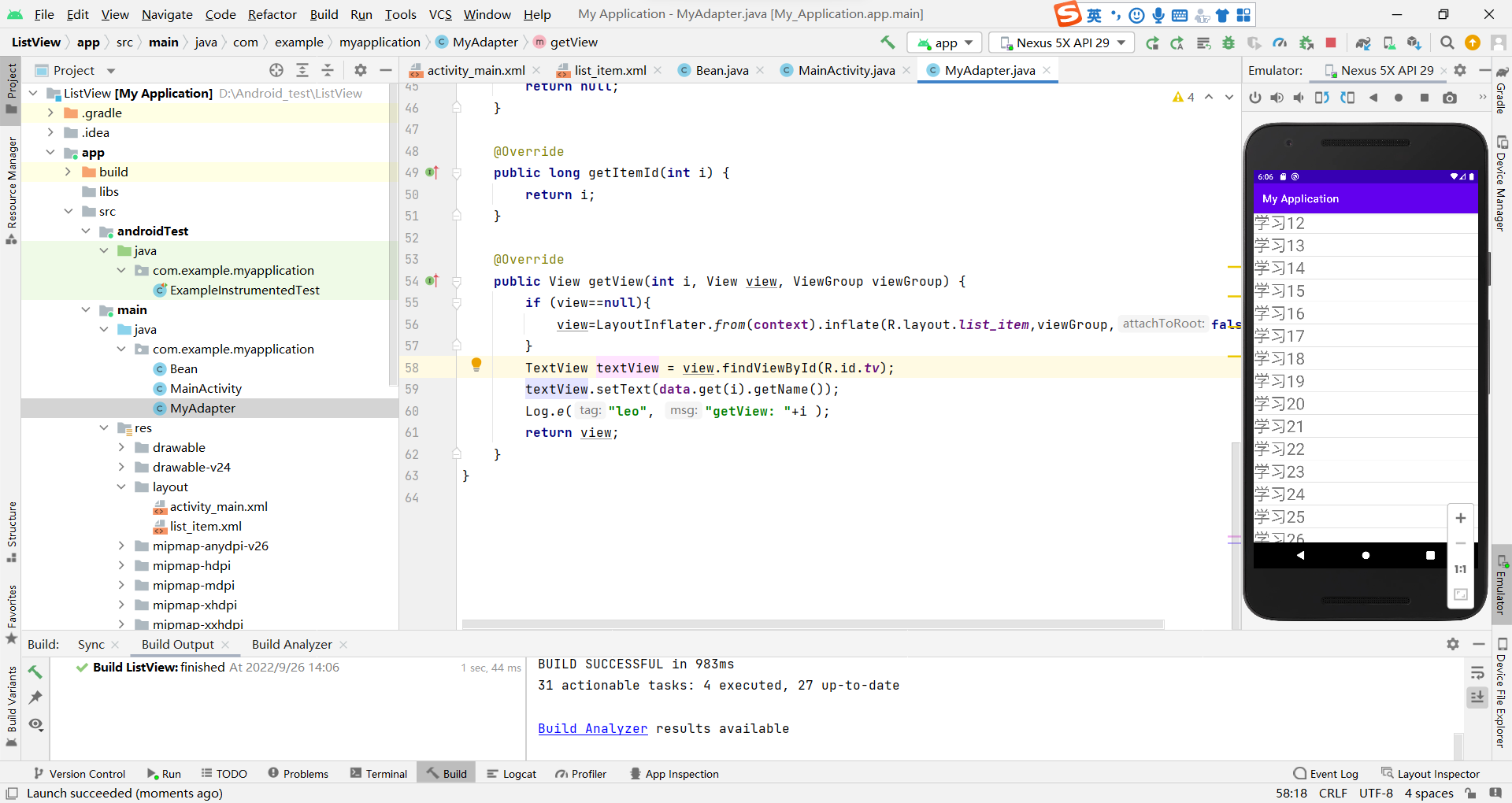Viewport: 1512px width, 803px height.
Task: Open the Nexus 5X API 29 device dropdown
Action: tap(1061, 43)
